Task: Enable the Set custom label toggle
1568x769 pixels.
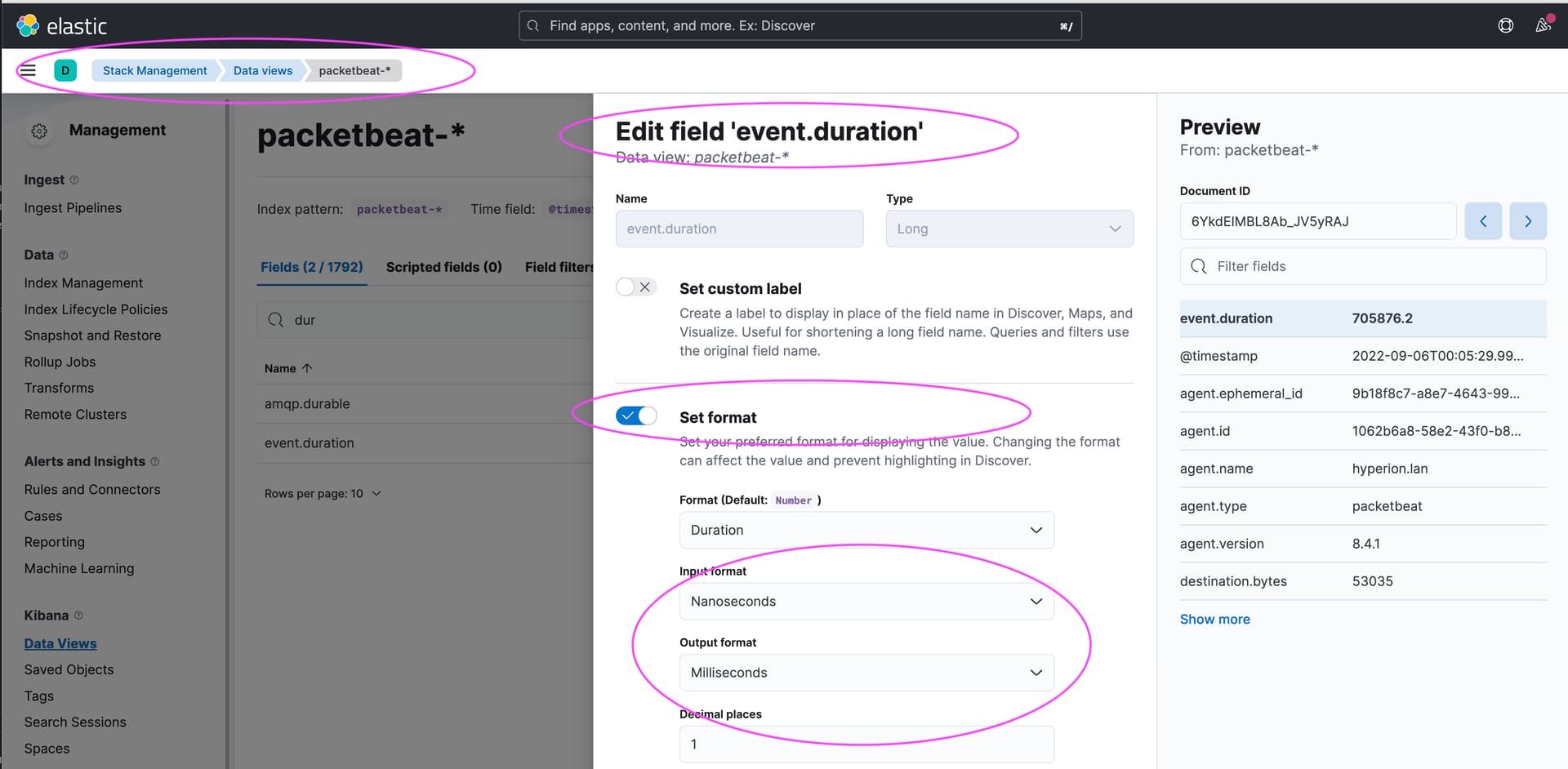Action: 635,287
